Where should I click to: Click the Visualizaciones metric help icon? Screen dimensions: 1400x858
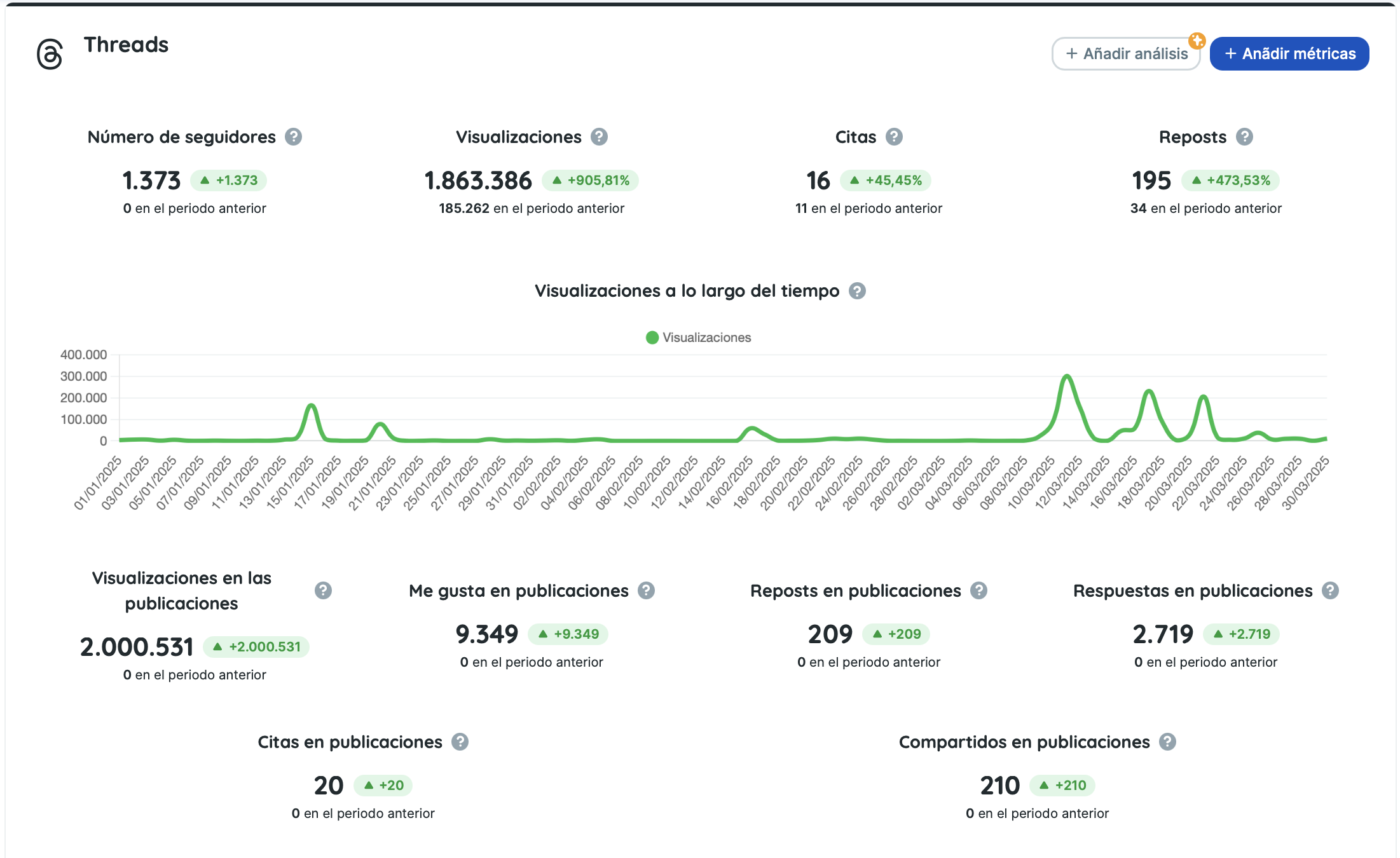tap(599, 137)
